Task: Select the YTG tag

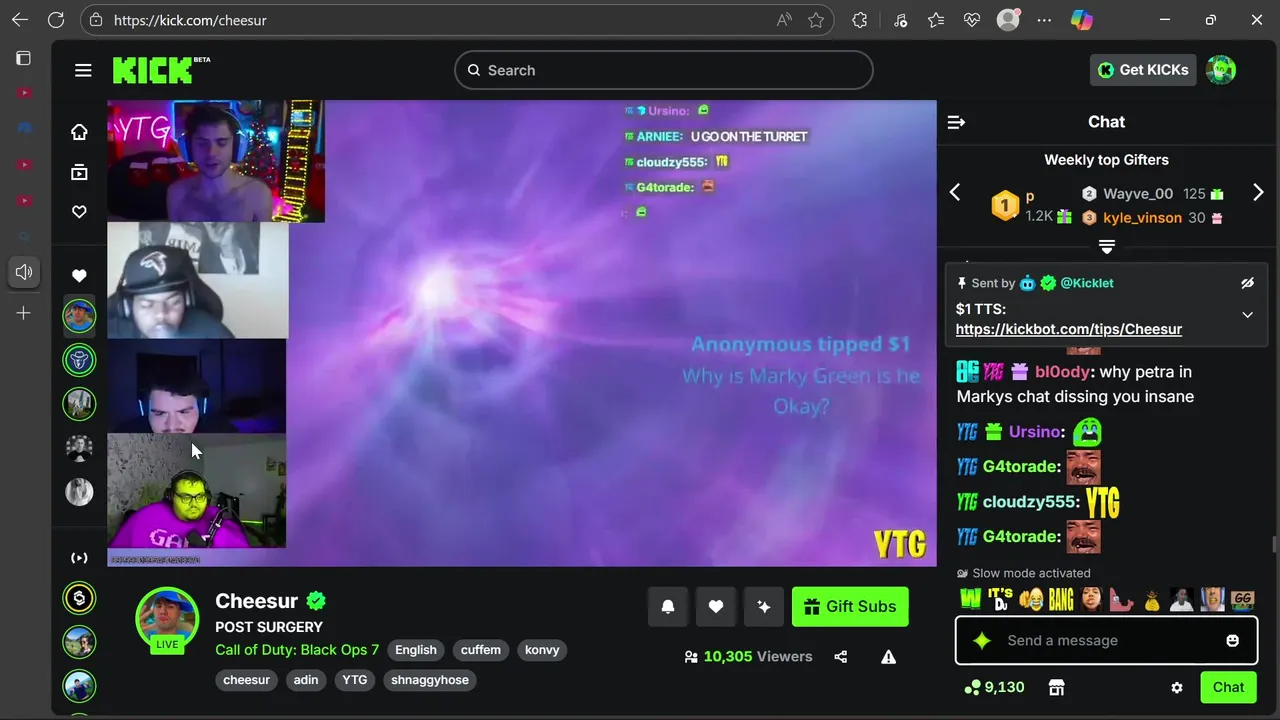Action: point(355,680)
